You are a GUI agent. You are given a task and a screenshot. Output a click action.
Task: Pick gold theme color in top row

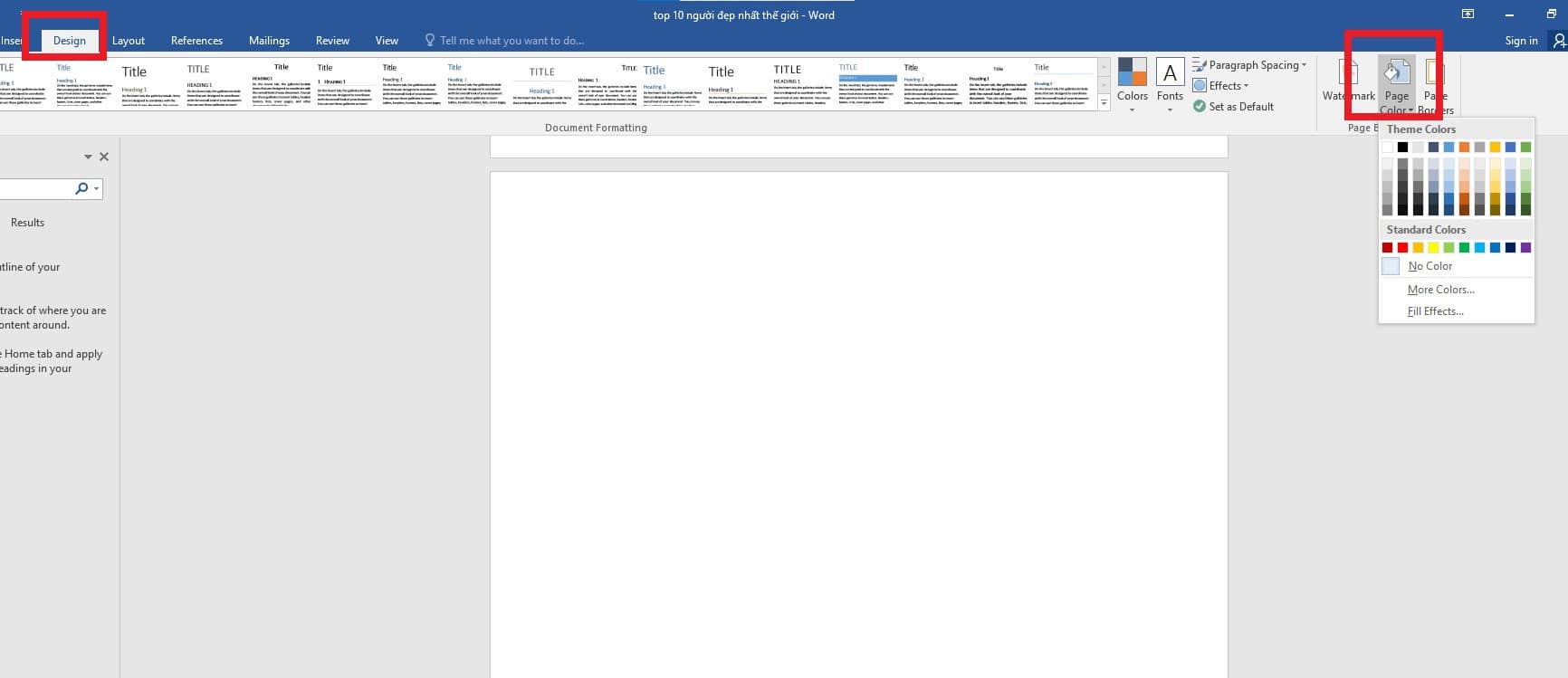click(1495, 147)
